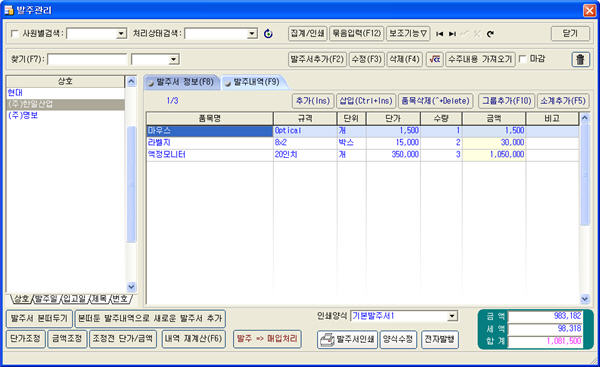Click item table scrollbar down arrow
600x367 pixels.
point(585,299)
